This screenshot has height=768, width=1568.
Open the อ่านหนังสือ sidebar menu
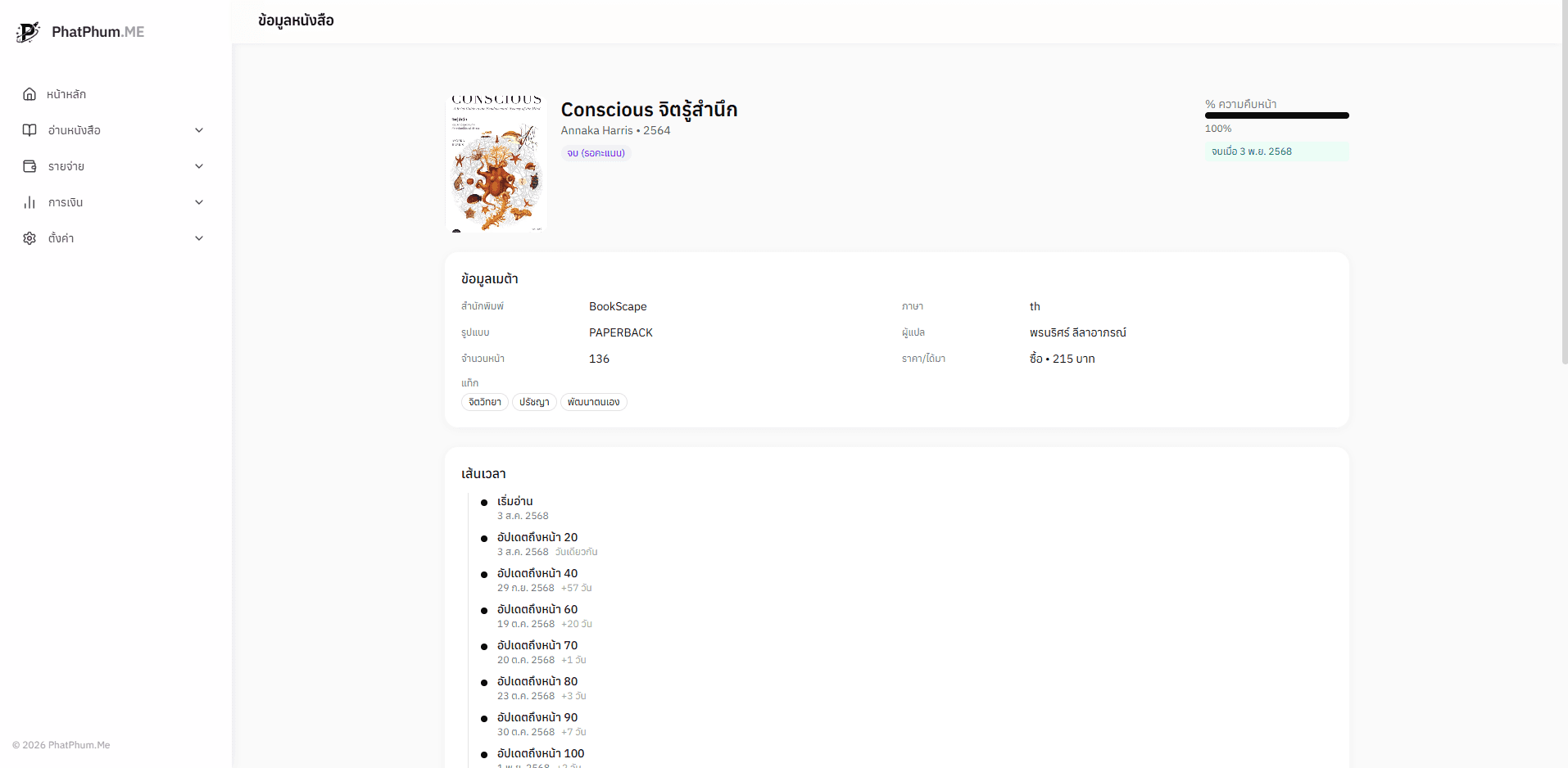point(75,130)
